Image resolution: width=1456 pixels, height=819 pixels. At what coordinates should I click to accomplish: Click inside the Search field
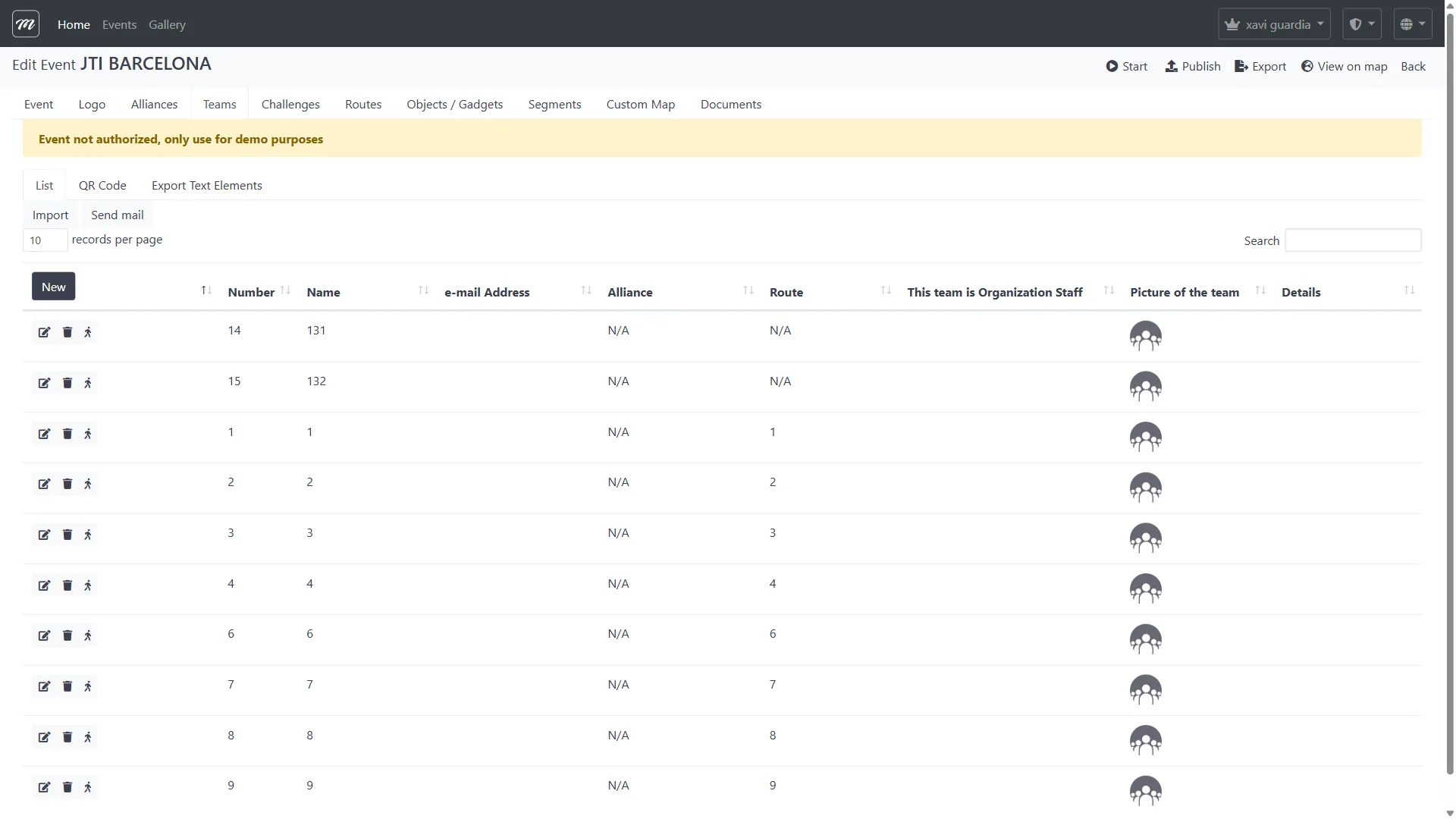pyautogui.click(x=1354, y=240)
